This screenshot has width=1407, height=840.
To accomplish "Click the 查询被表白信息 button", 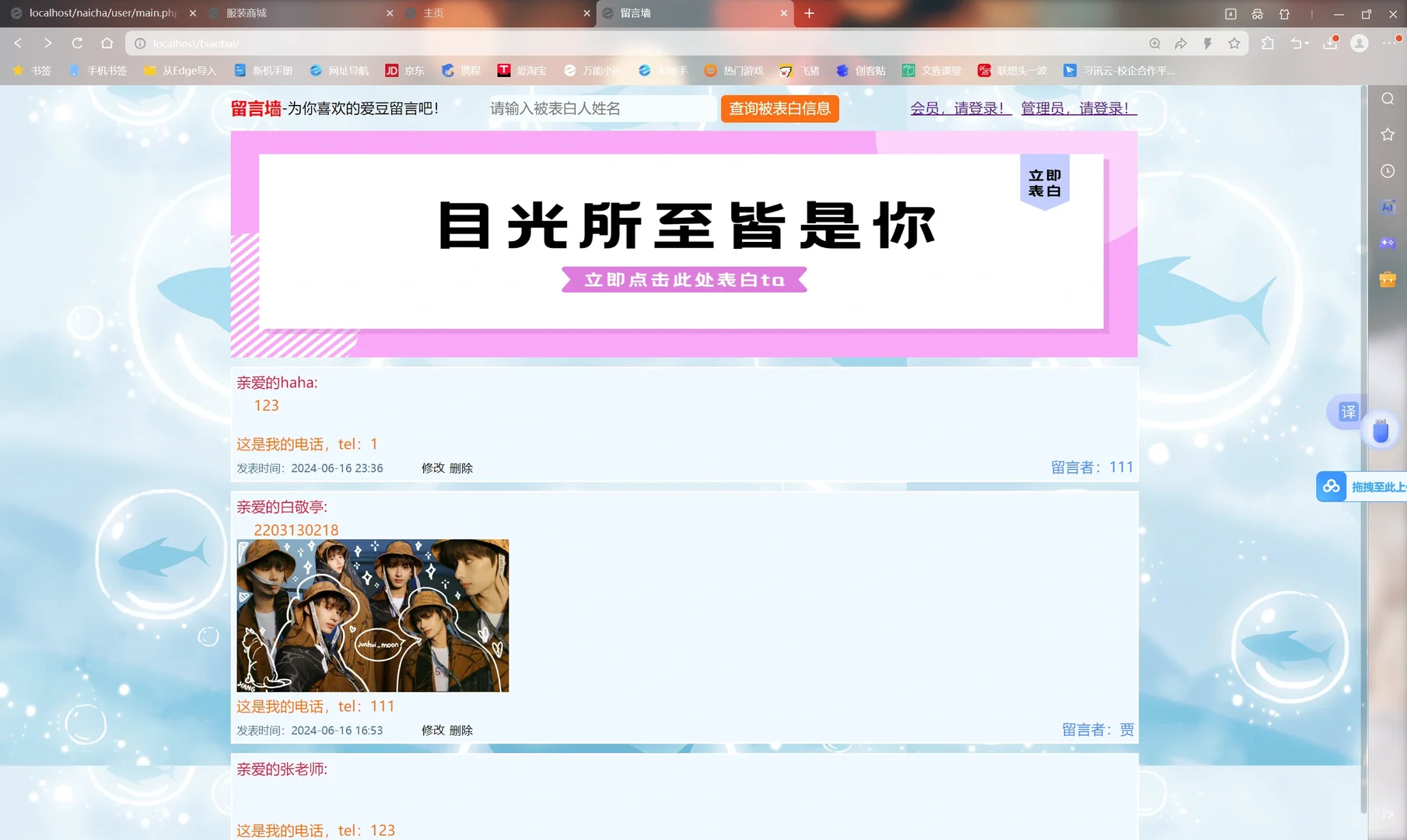I will click(x=779, y=109).
